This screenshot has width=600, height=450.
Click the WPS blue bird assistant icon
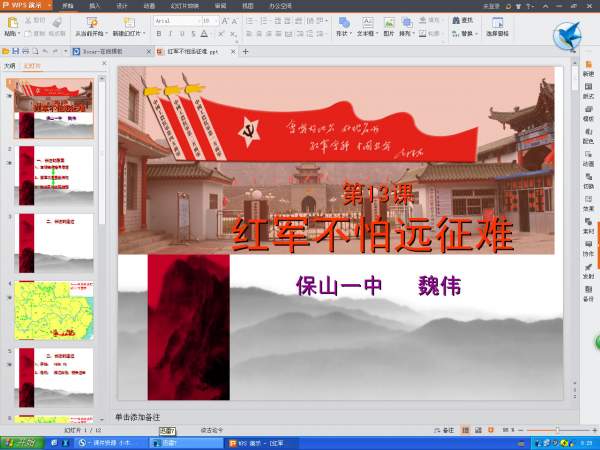(567, 36)
